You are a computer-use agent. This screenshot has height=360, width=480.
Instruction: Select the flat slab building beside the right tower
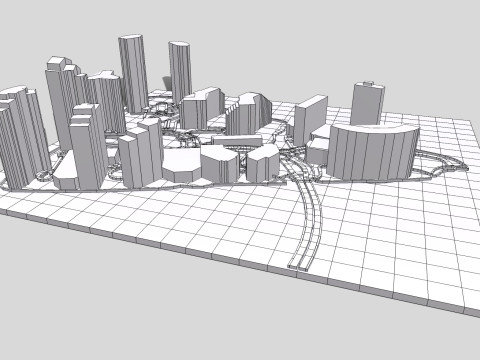click(x=310, y=121)
